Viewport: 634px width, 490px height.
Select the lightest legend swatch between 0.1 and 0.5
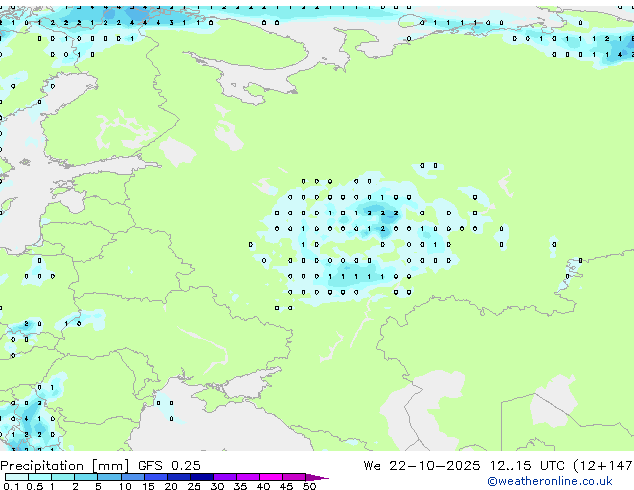(x=17, y=477)
